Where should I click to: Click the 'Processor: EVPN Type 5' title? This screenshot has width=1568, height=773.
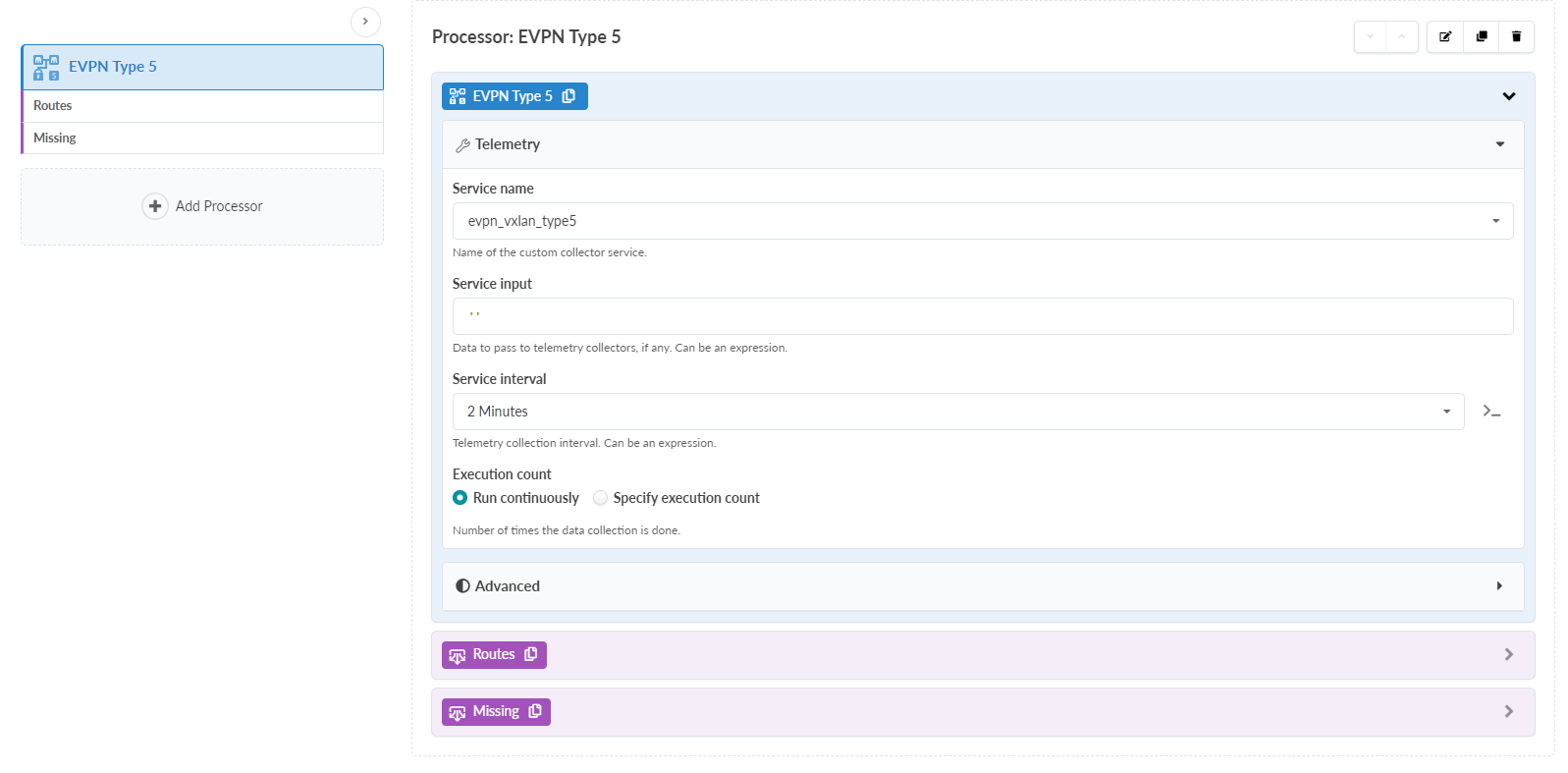pos(526,37)
